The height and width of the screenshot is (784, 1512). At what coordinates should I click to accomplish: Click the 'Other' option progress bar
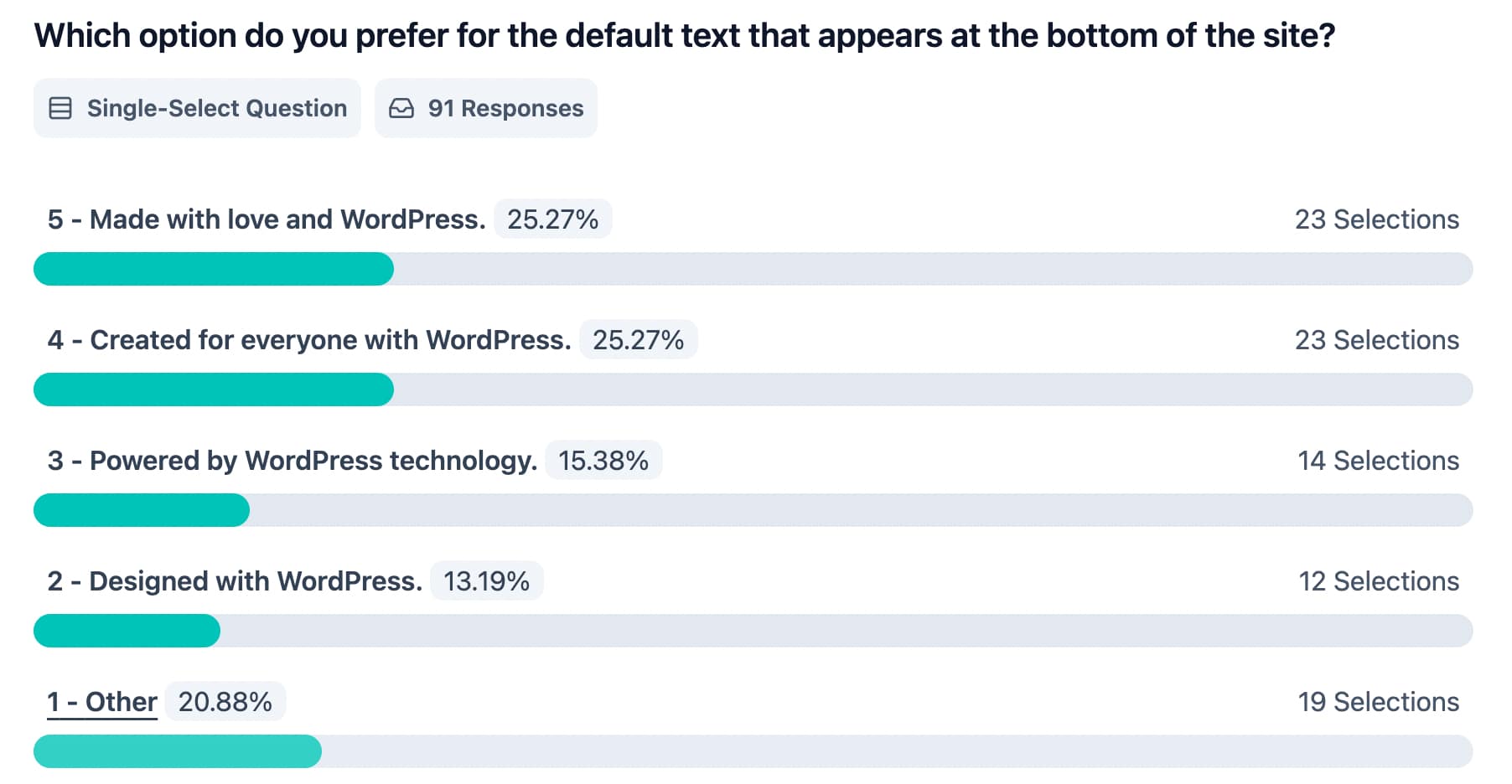pyautogui.click(x=753, y=751)
